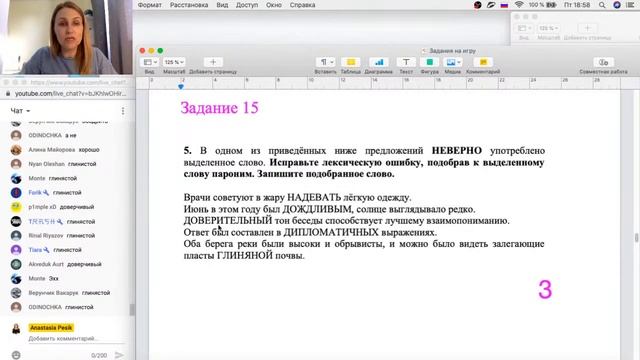Open the Окно menu
The image size is (640, 360).
point(274,5)
